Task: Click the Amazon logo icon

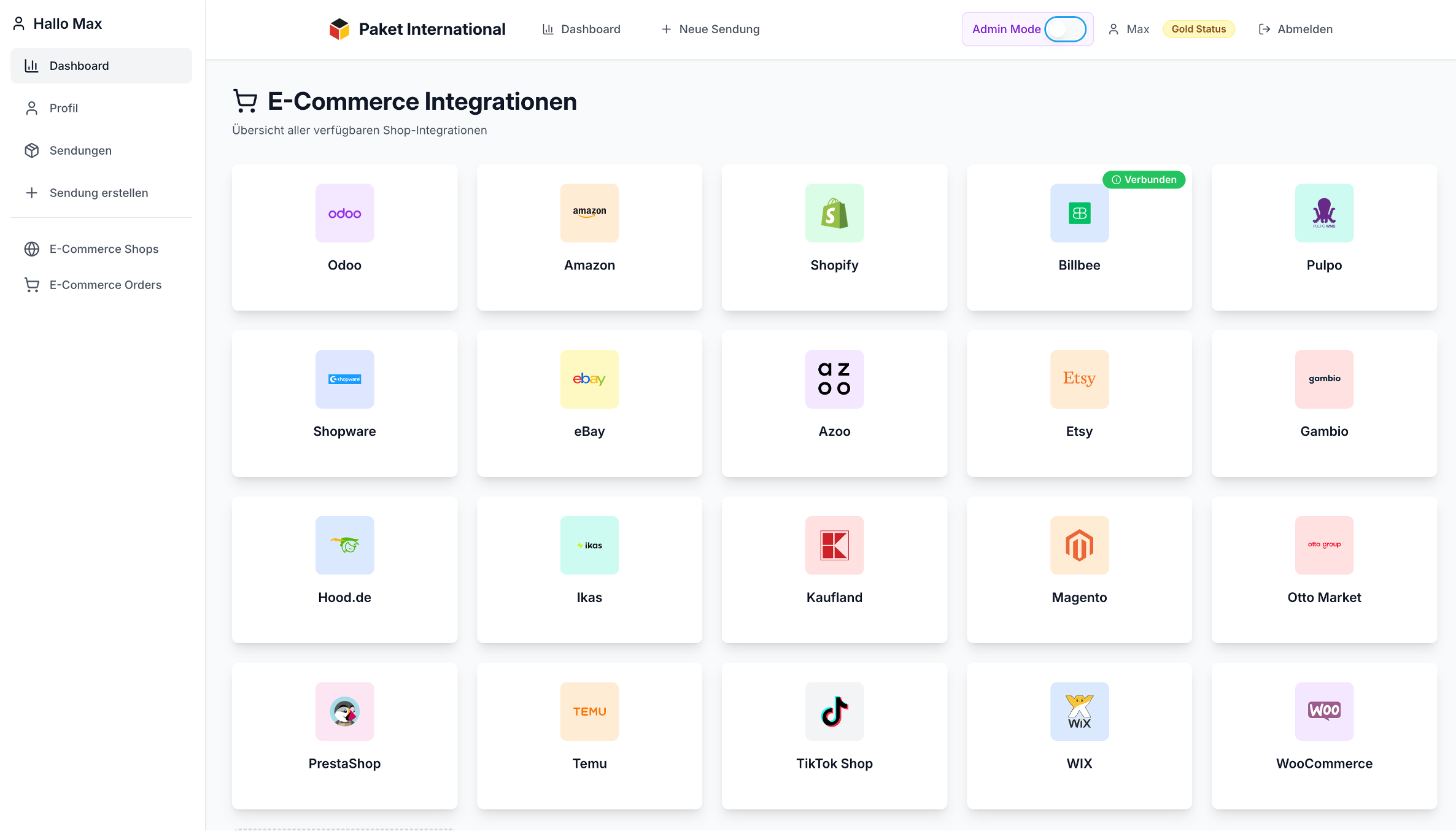Action: [589, 213]
